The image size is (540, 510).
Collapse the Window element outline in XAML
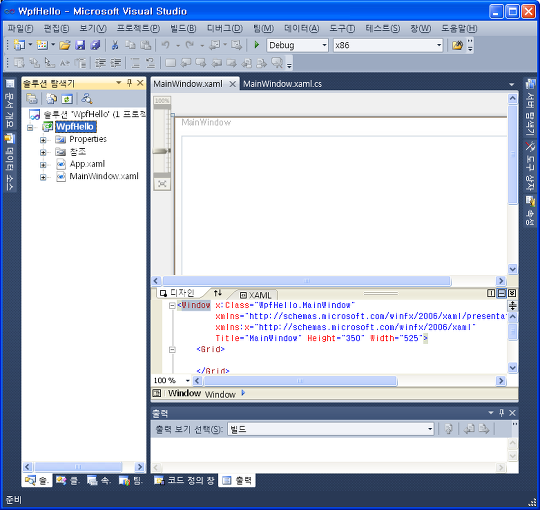tap(172, 305)
